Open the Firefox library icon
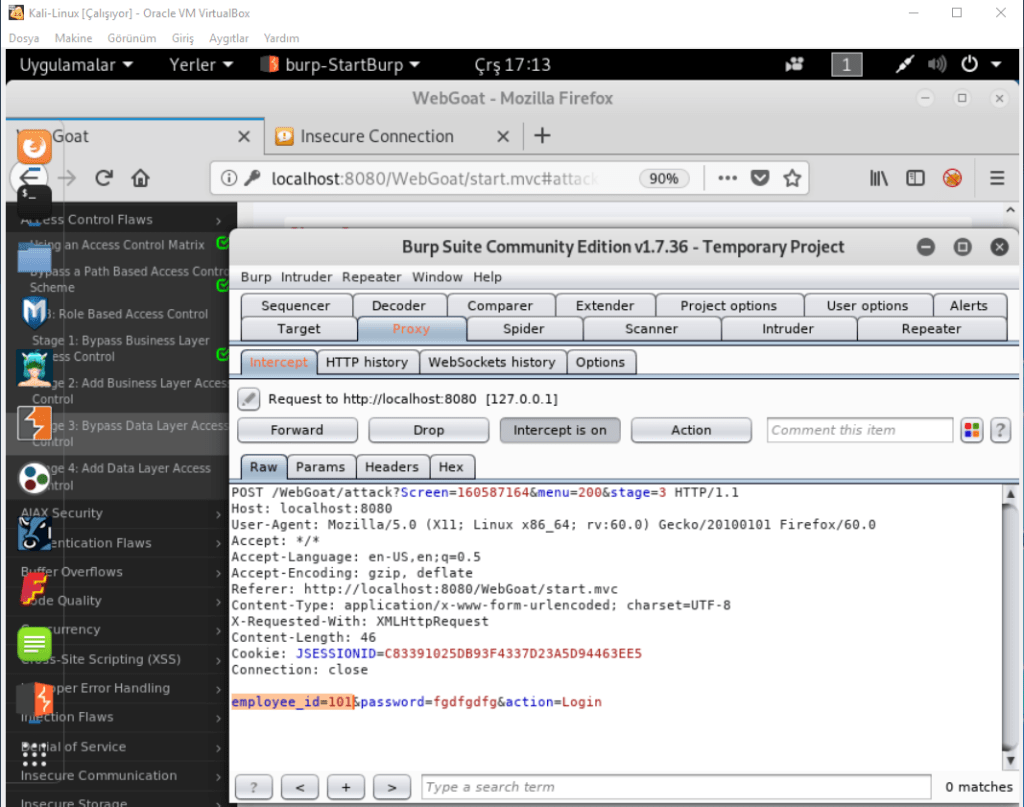Viewport: 1024px width, 807px height. pos(879,178)
